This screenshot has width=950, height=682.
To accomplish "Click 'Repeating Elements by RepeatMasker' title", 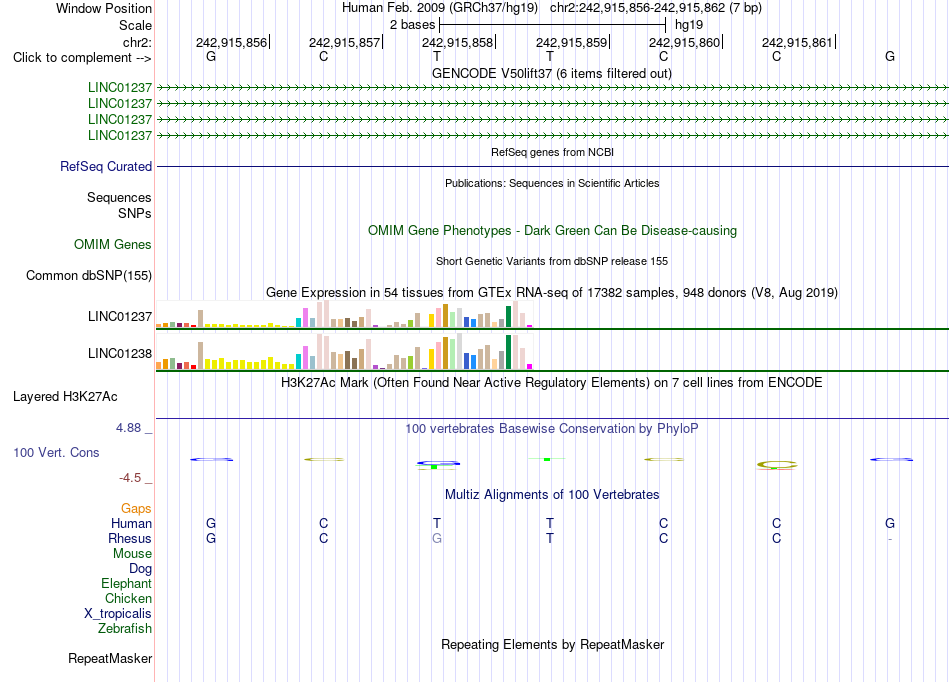I will tap(552, 644).
